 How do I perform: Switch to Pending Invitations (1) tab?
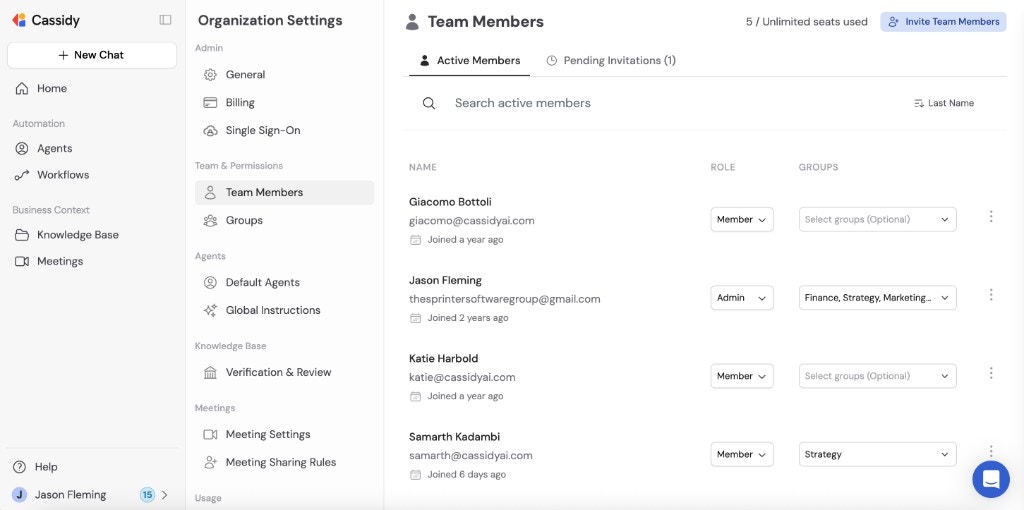click(611, 61)
